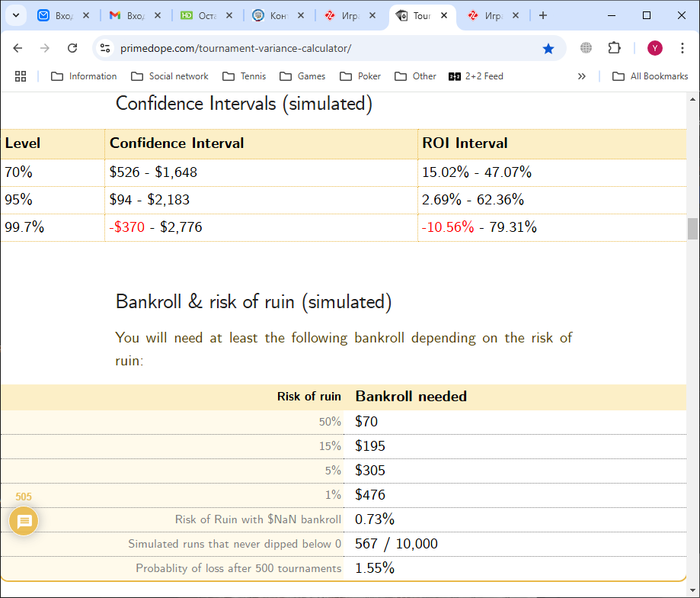
Task: Reload the current page
Action: click(x=72, y=48)
